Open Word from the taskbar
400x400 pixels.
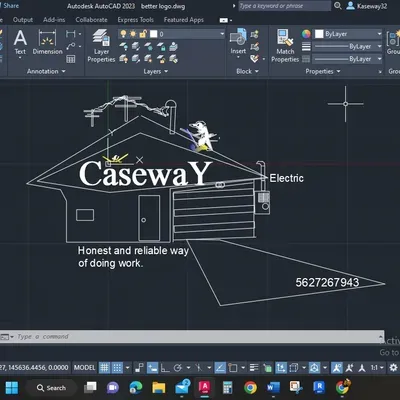point(273,388)
